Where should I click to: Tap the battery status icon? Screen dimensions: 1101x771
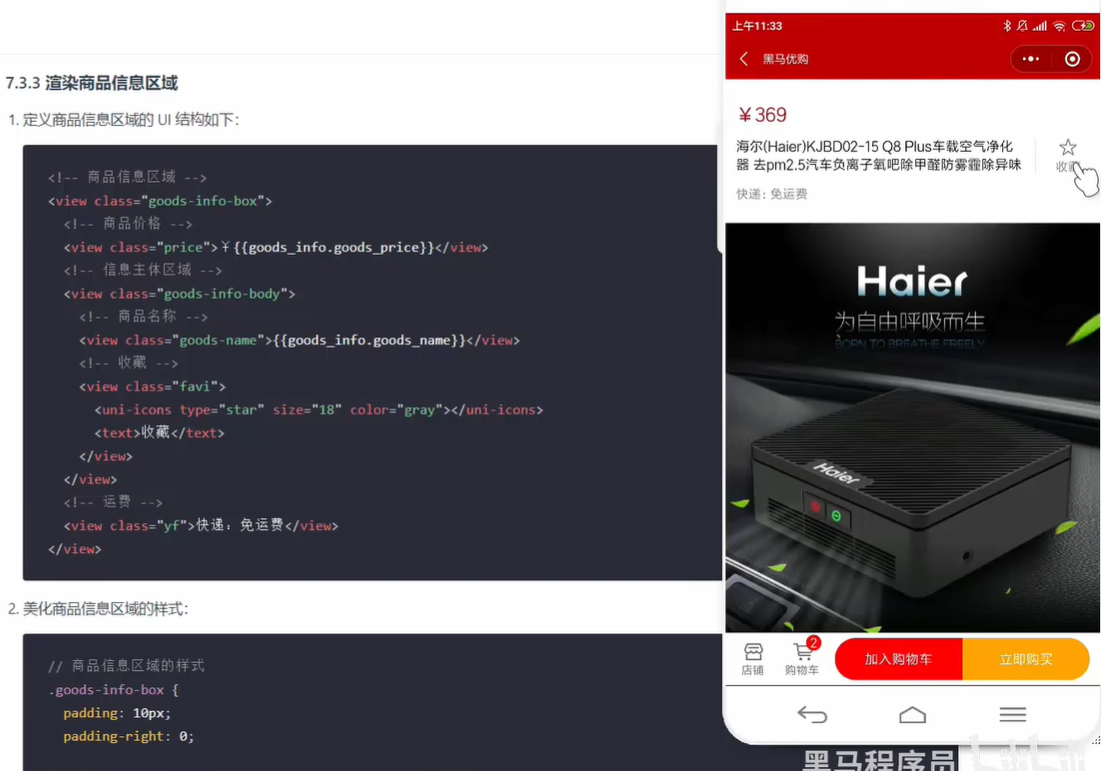tap(1083, 26)
